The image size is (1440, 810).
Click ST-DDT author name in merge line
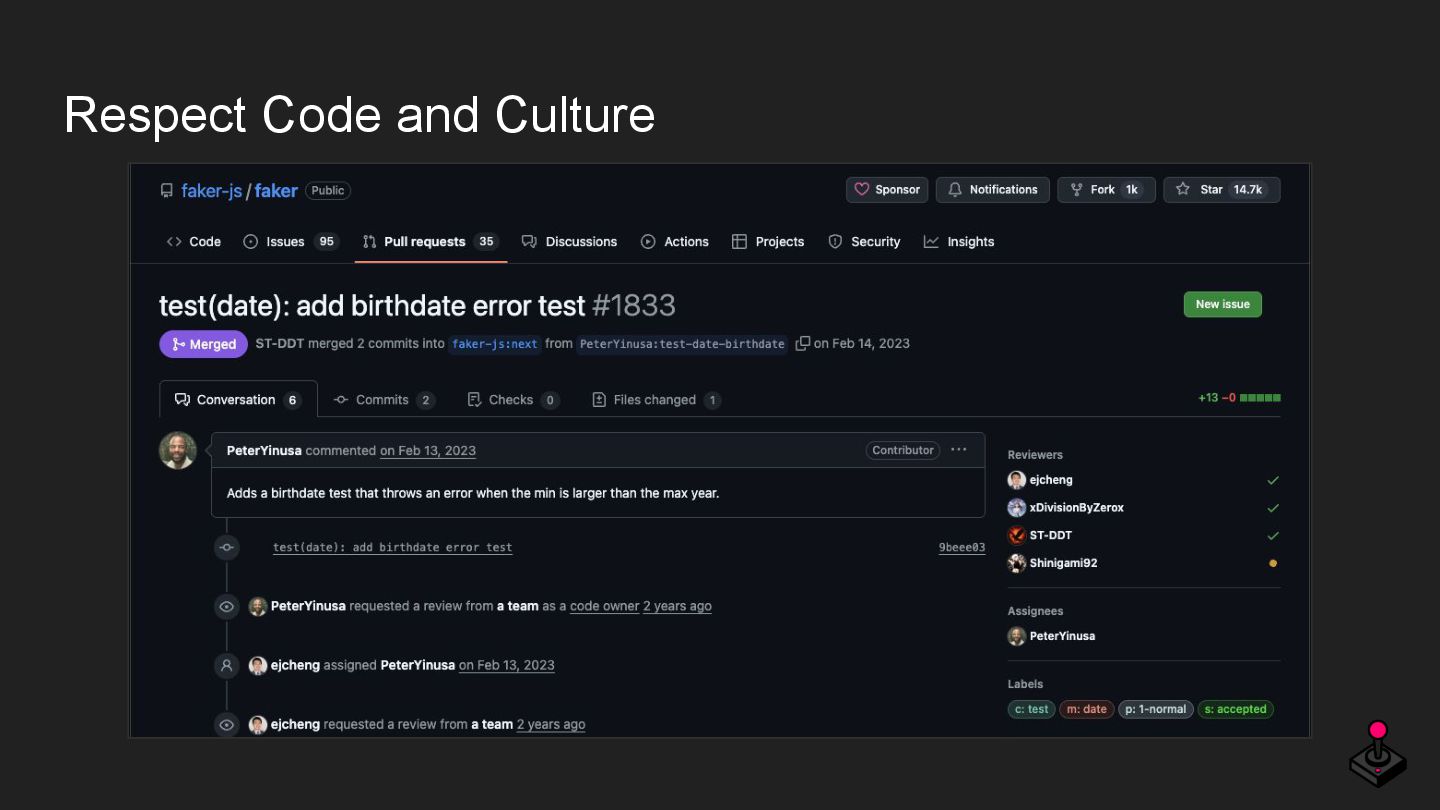(280, 343)
